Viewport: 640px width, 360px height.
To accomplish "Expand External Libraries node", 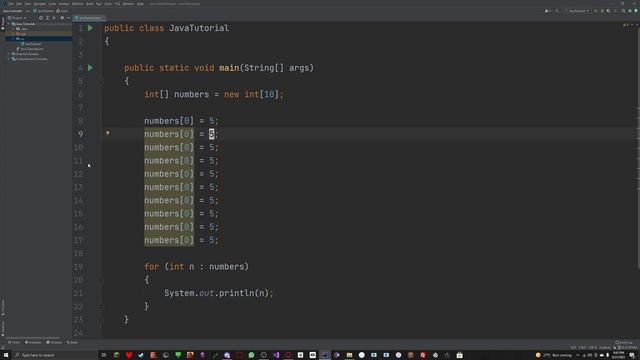I will coord(9,54).
